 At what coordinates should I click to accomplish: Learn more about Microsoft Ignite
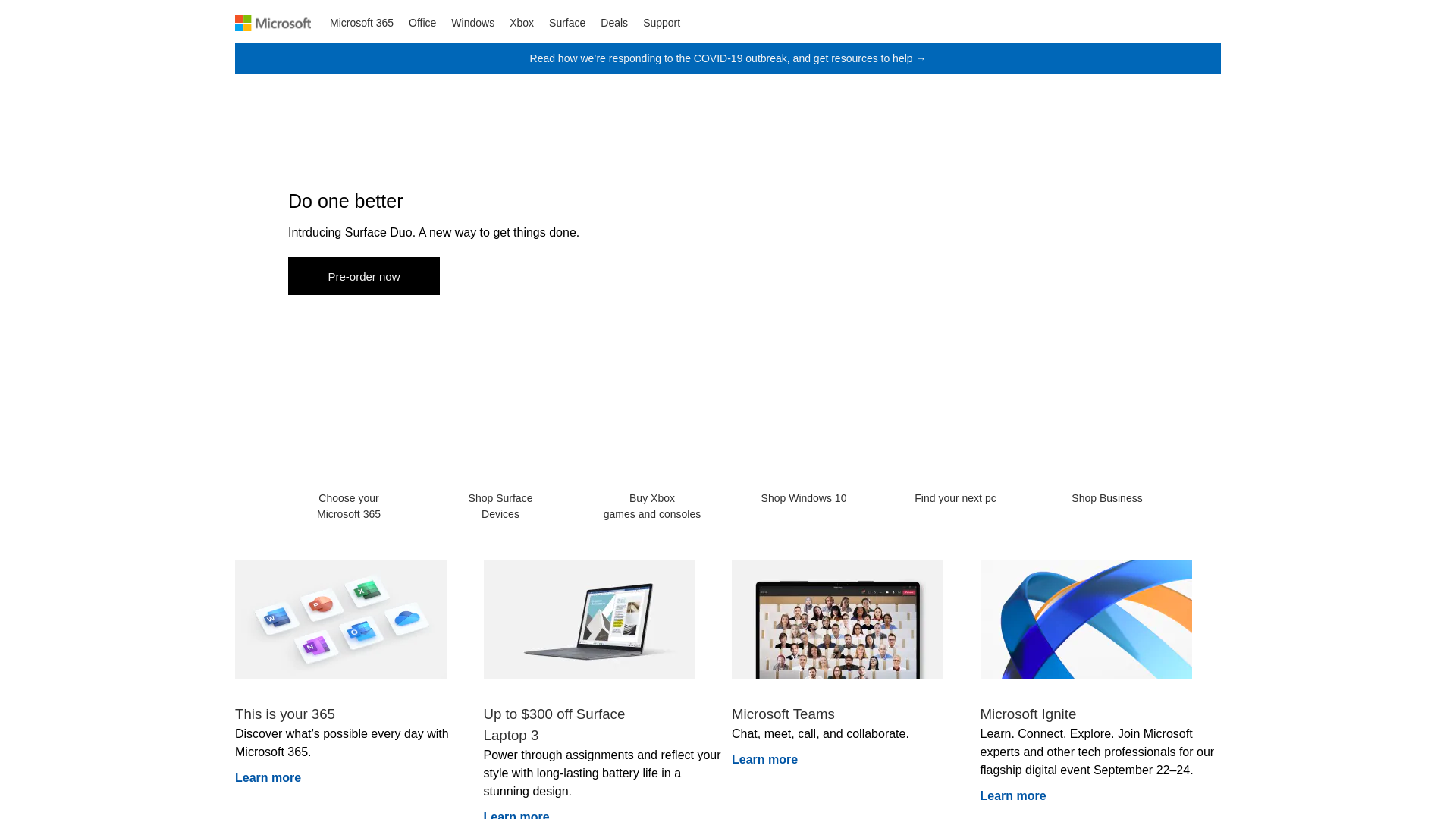click(1013, 796)
